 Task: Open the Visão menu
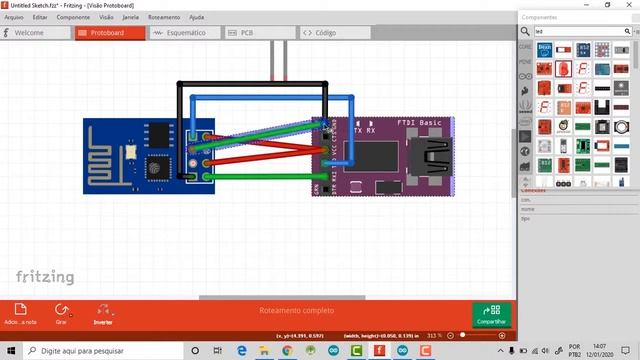click(106, 17)
